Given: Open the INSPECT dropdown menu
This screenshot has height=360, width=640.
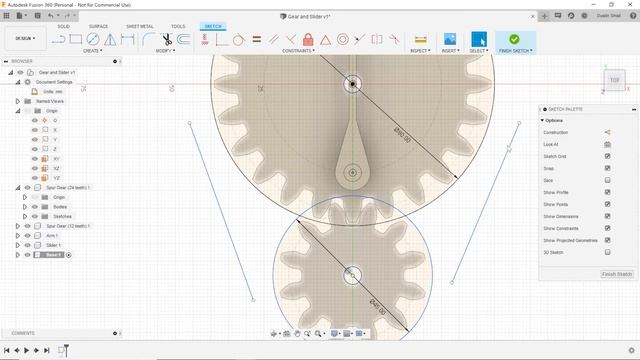Looking at the screenshot, I should click(420, 51).
